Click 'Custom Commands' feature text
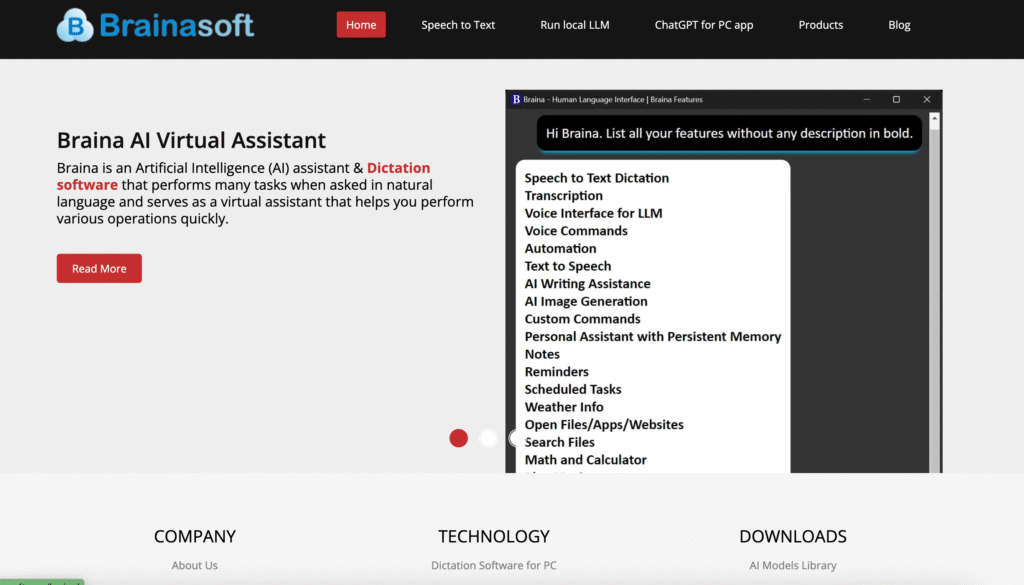This screenshot has height=585, width=1024. 583,319
